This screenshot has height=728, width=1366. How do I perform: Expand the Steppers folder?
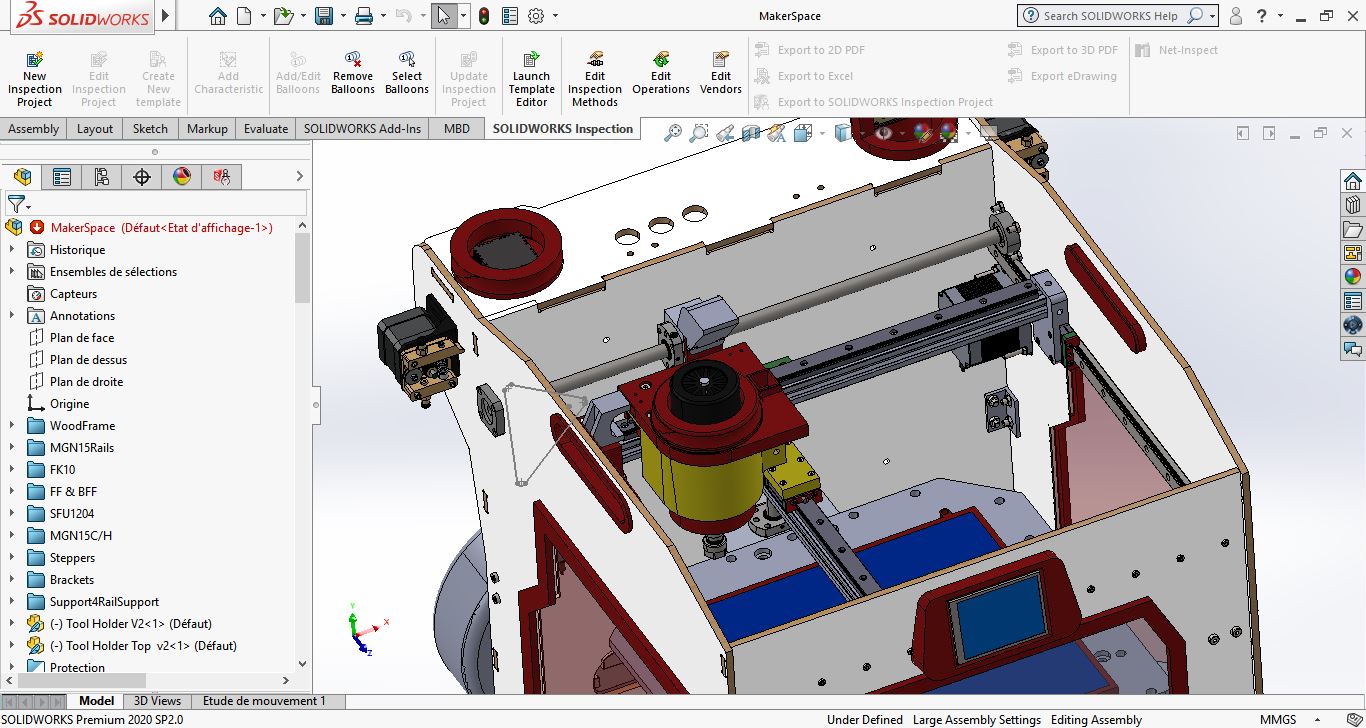pyautogui.click(x=12, y=558)
